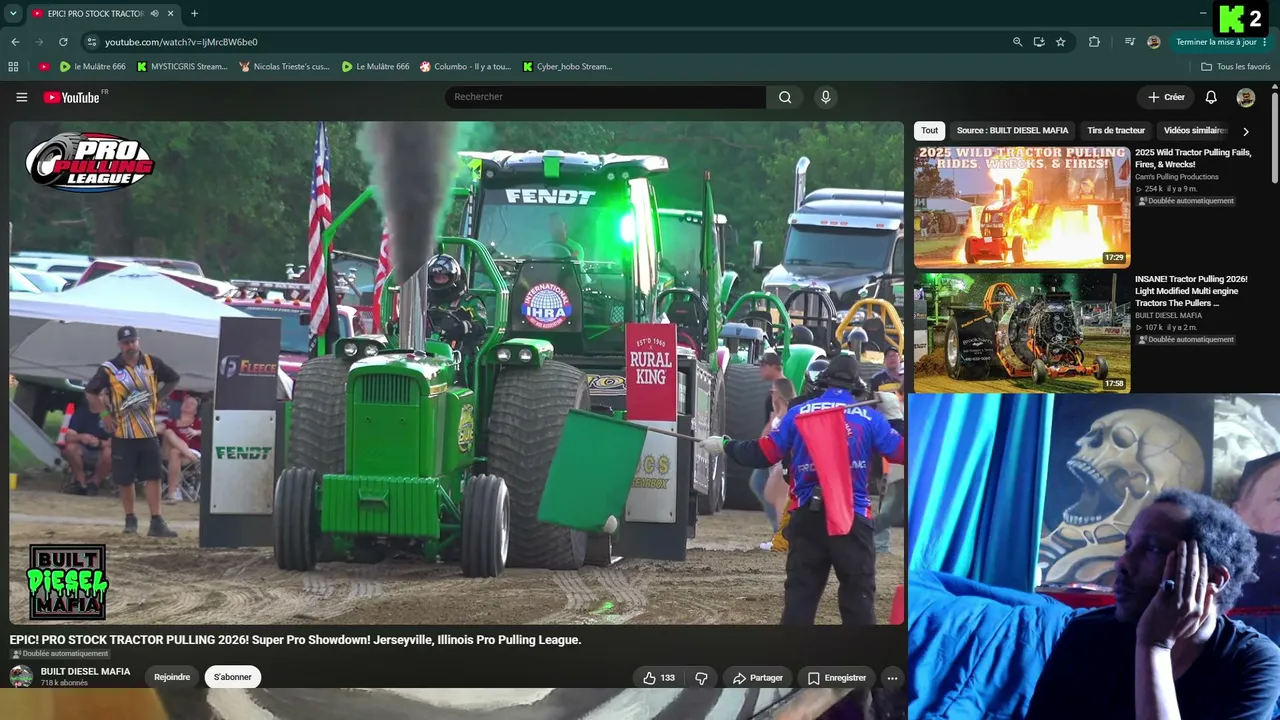Viewport: 1280px width, 720px height.
Task: Open BUILT DIESEL MAFIA channel avatar
Action: click(x=21, y=676)
